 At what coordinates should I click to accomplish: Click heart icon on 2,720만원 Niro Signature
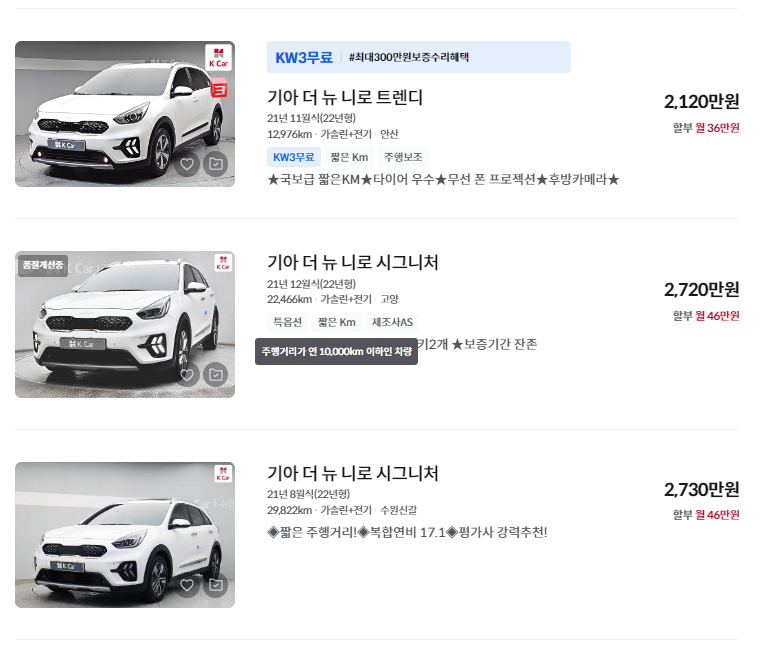point(187,375)
